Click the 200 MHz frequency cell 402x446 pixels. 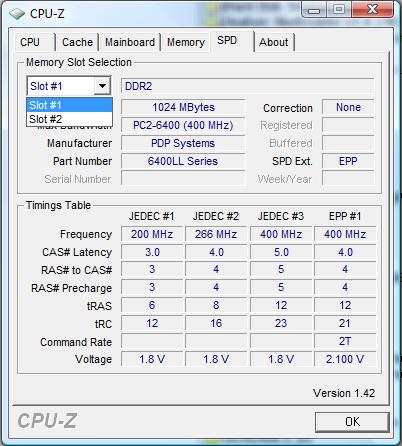click(152, 234)
